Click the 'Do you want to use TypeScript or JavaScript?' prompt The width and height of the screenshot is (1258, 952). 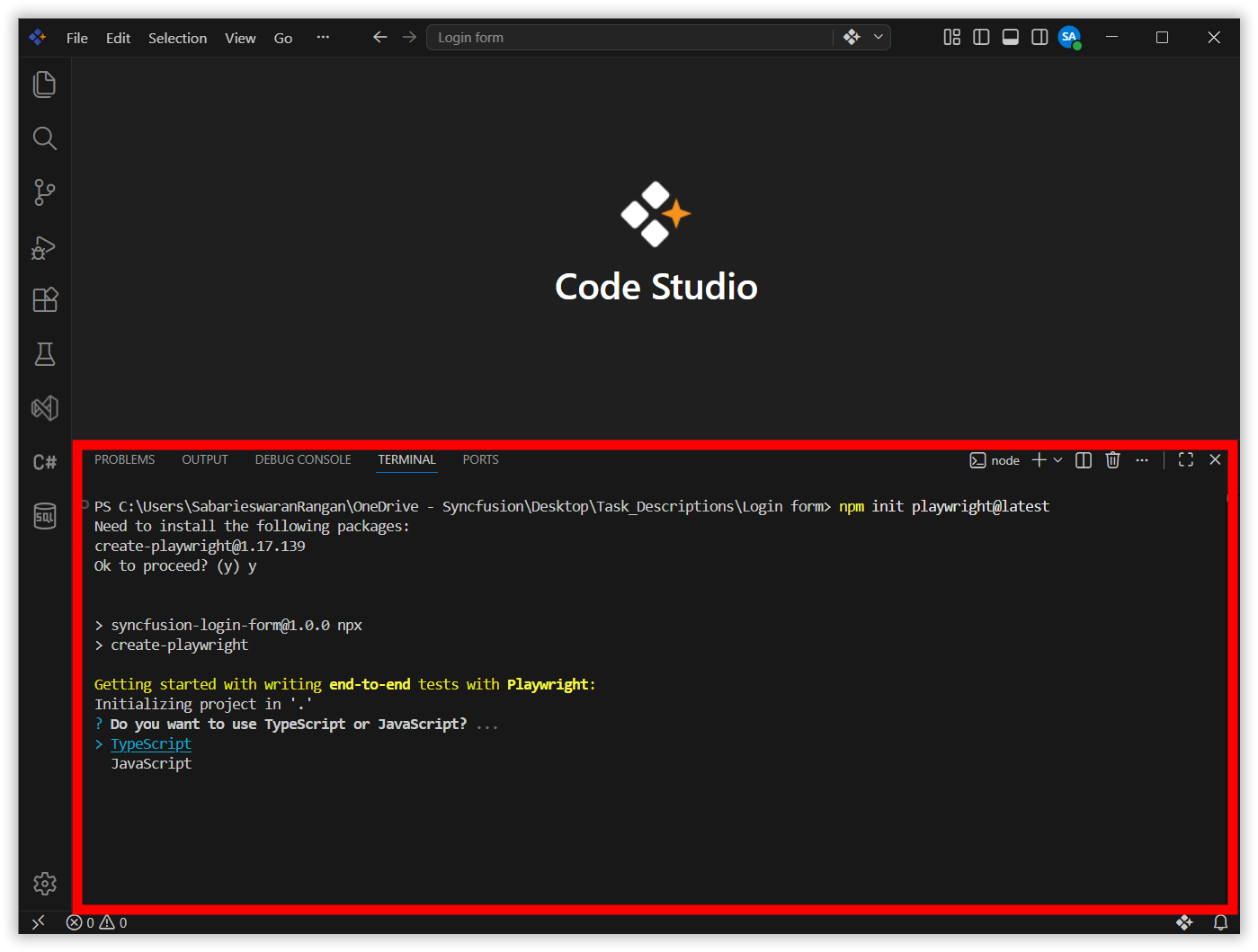point(289,724)
